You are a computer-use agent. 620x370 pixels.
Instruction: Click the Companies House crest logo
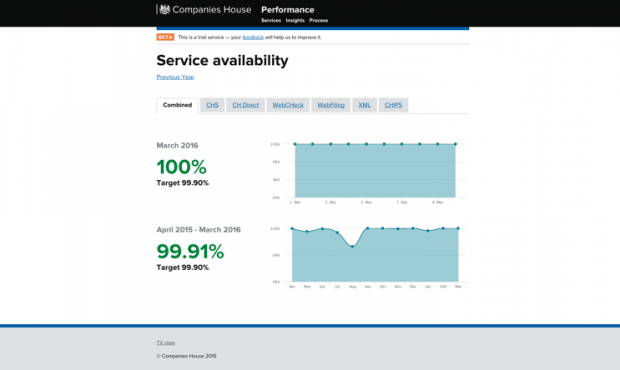coord(164,9)
